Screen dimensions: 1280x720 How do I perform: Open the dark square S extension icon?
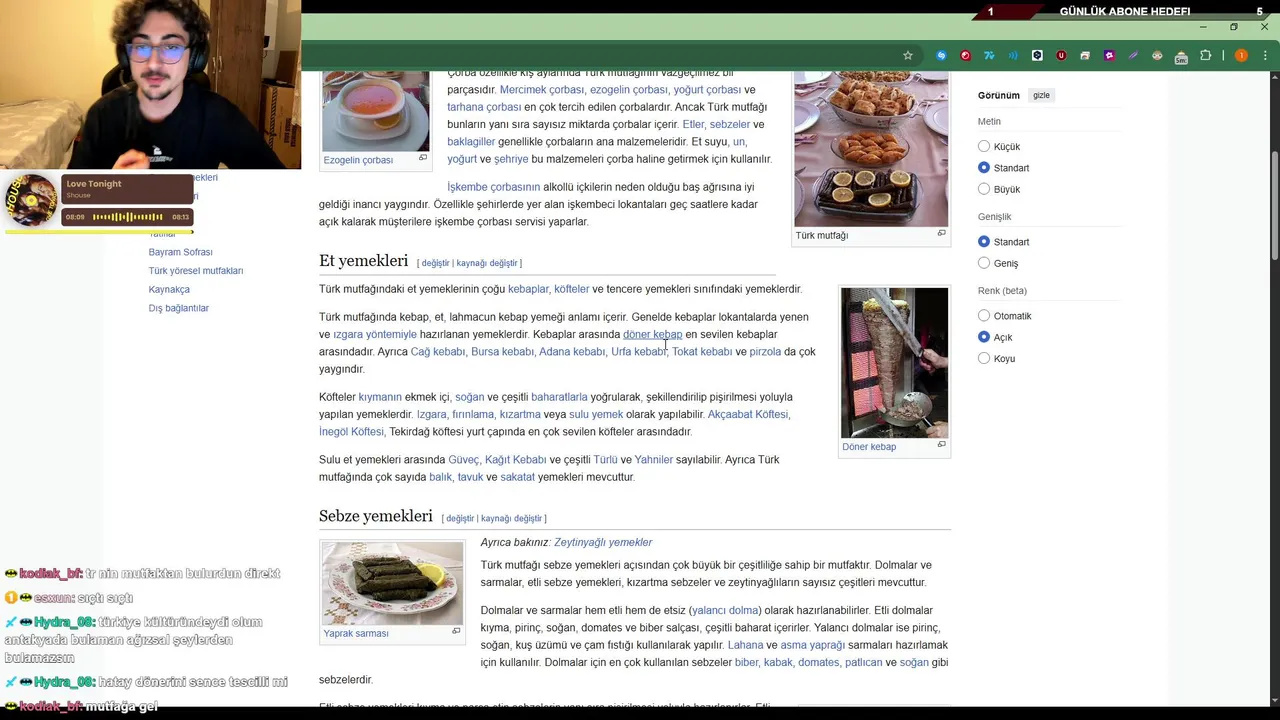[x=1037, y=56]
